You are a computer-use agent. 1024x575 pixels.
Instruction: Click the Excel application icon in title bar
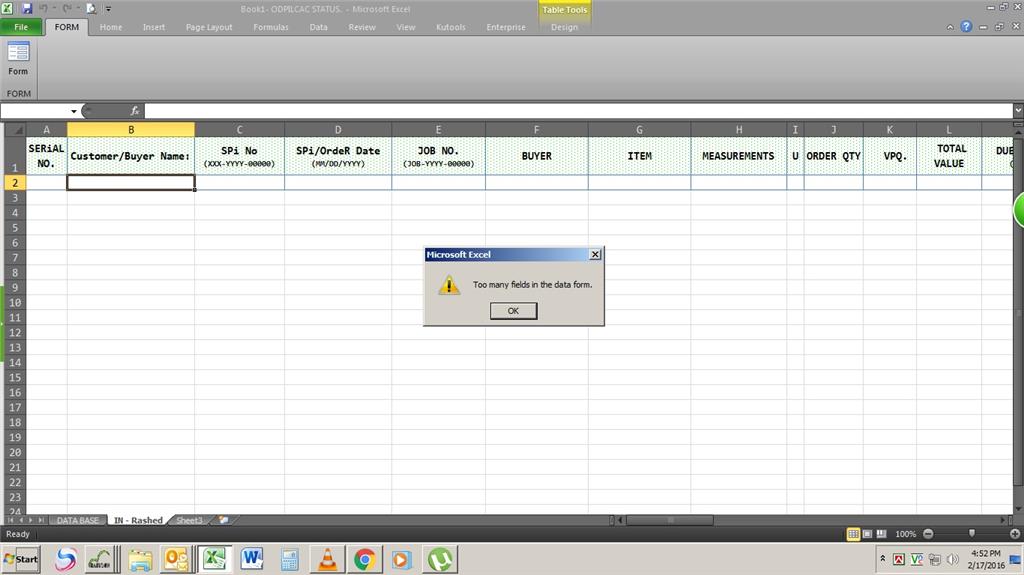click(x=8, y=8)
